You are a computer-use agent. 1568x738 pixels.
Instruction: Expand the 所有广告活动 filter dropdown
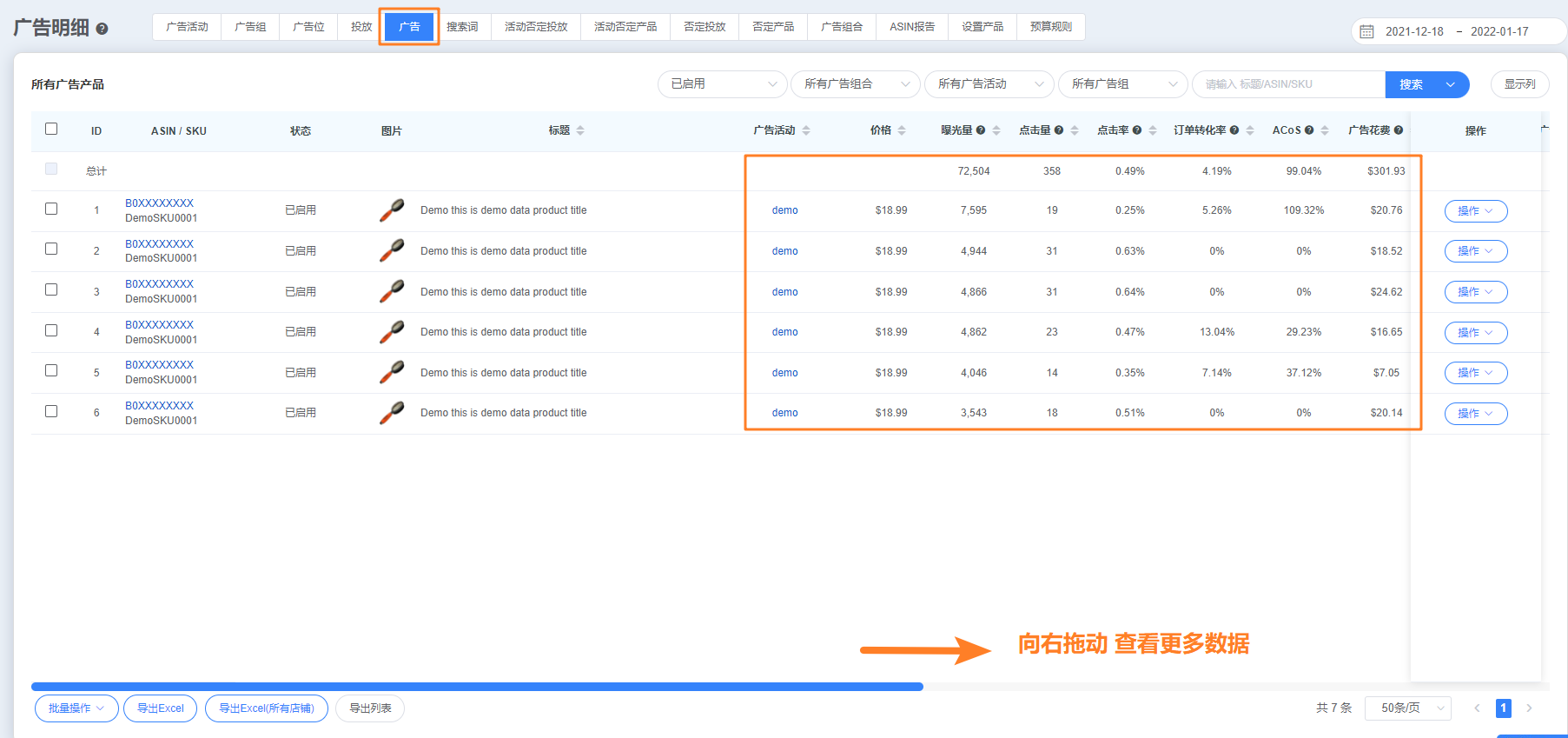pos(989,84)
